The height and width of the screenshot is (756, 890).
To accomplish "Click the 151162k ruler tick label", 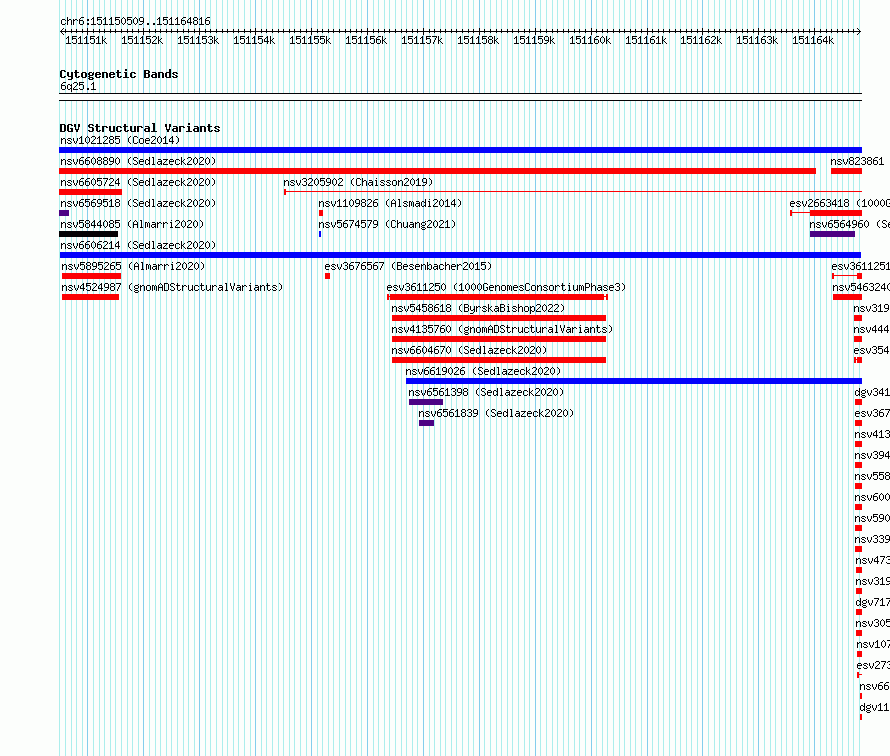I will coord(701,41).
